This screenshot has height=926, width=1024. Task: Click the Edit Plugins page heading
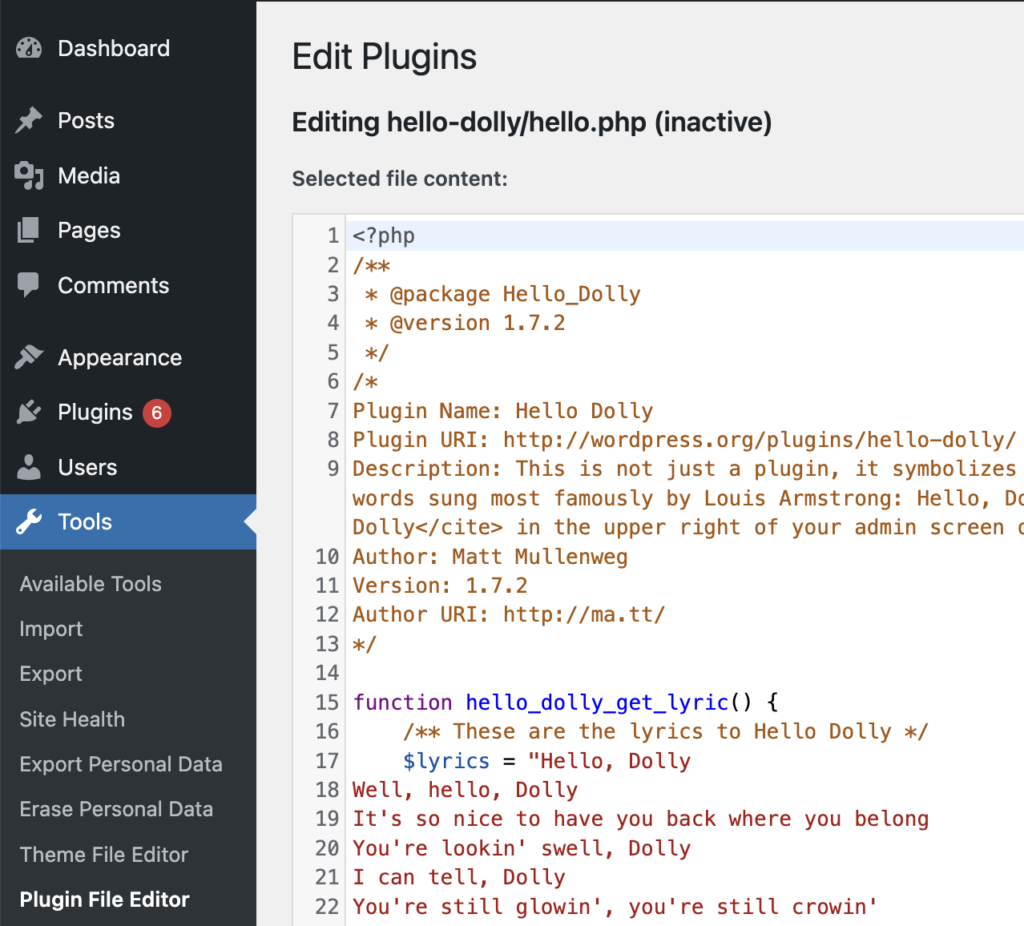click(x=384, y=57)
